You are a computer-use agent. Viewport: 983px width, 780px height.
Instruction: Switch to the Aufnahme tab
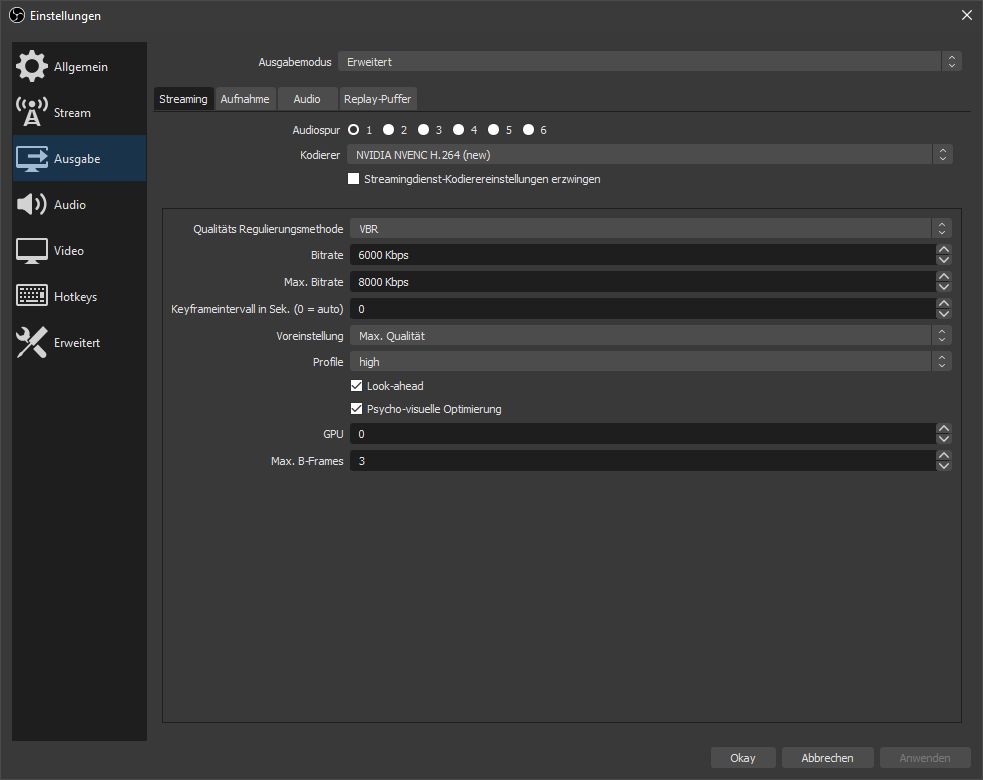point(245,99)
